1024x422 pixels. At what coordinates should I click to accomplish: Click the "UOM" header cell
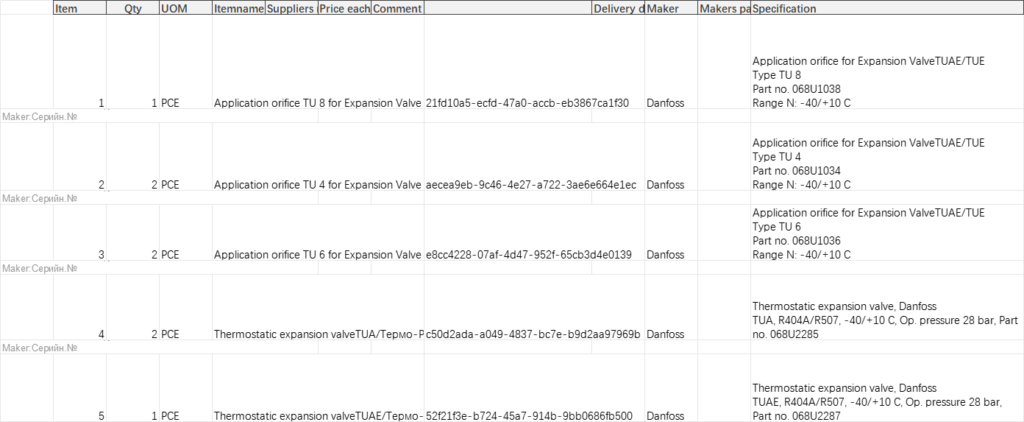(x=184, y=9)
